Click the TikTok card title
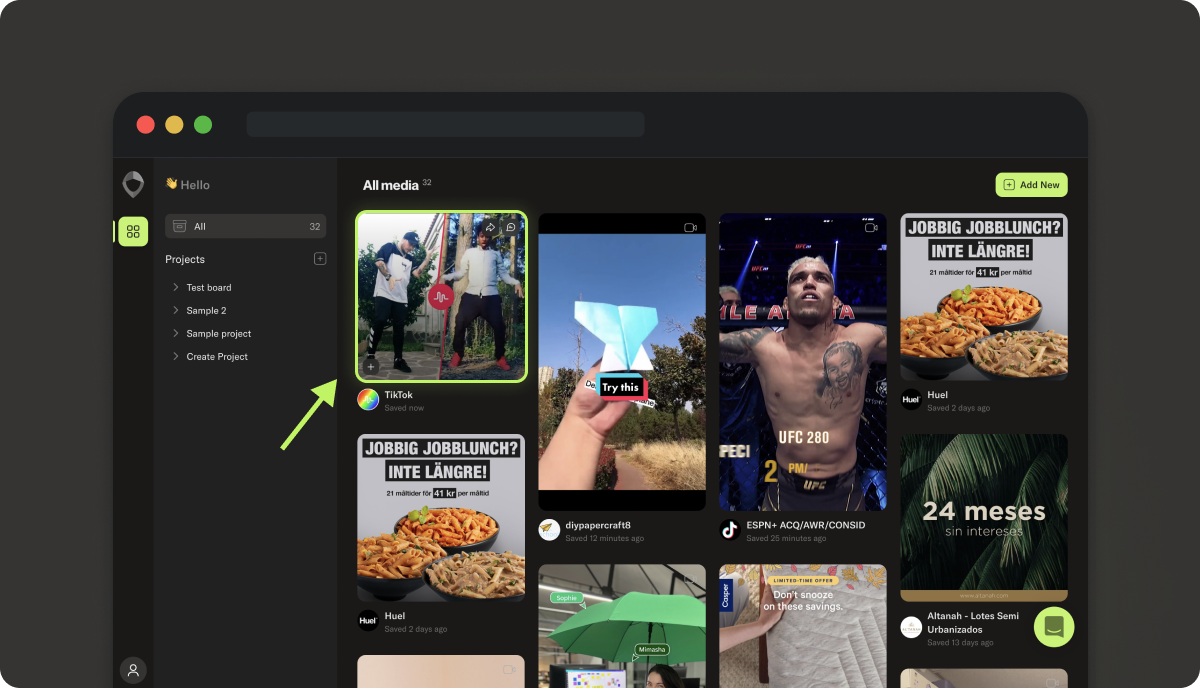The image size is (1200, 688). [398, 395]
